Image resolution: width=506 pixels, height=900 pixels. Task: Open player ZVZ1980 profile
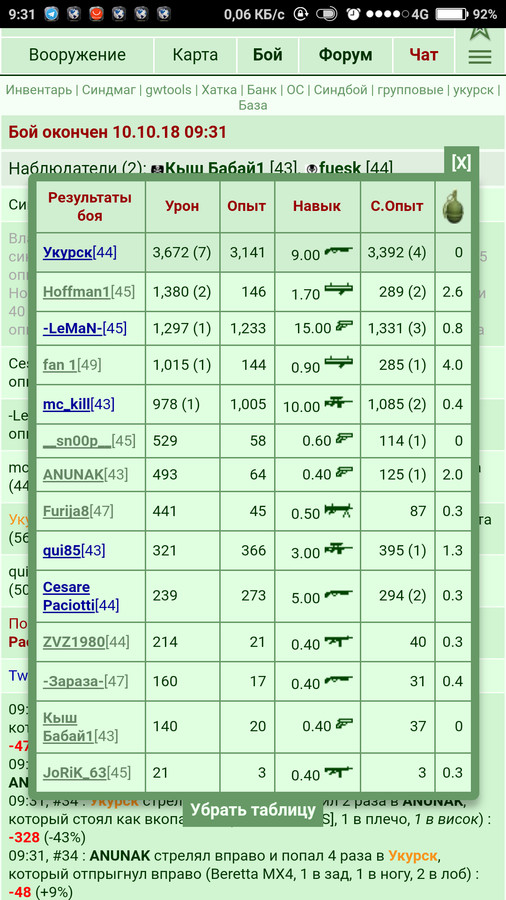pos(74,641)
